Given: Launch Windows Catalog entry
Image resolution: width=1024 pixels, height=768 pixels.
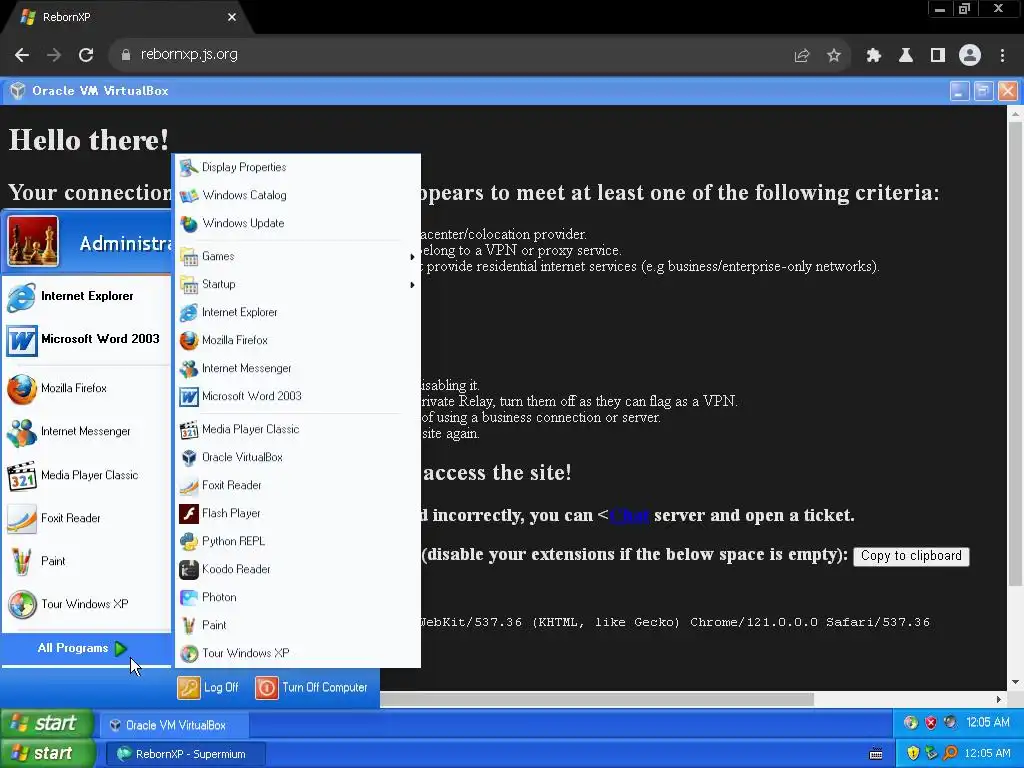Looking at the screenshot, I should click(297, 195).
